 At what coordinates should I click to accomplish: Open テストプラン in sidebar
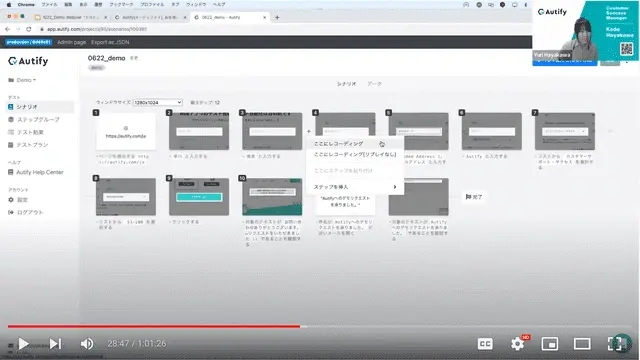28,145
